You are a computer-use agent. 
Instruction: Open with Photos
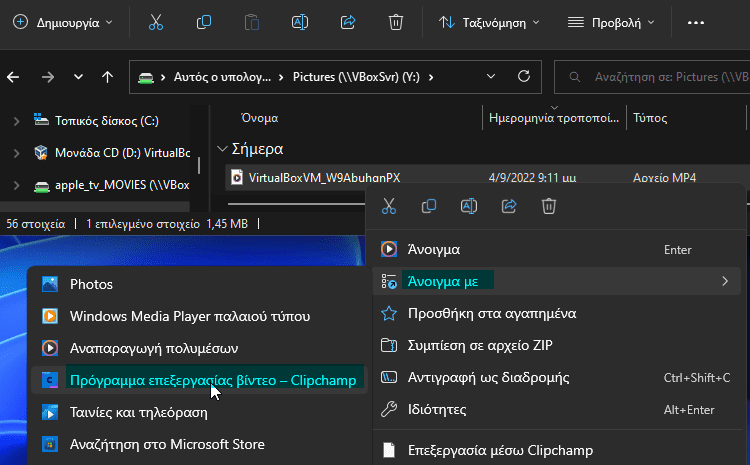[x=199, y=285]
